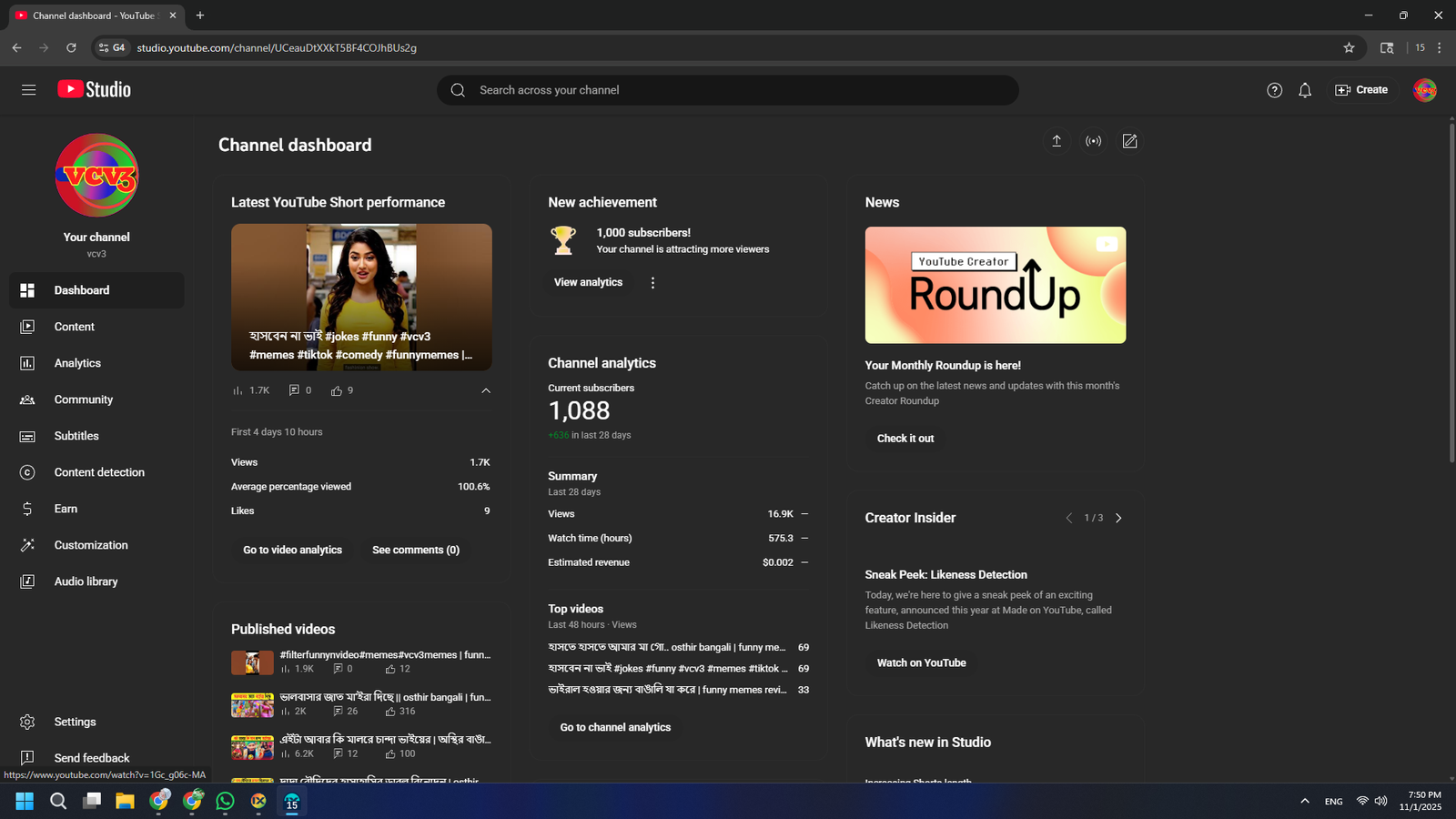This screenshot has width=1456, height=819.
Task: Select Content detection in sidebar
Action: [98, 472]
